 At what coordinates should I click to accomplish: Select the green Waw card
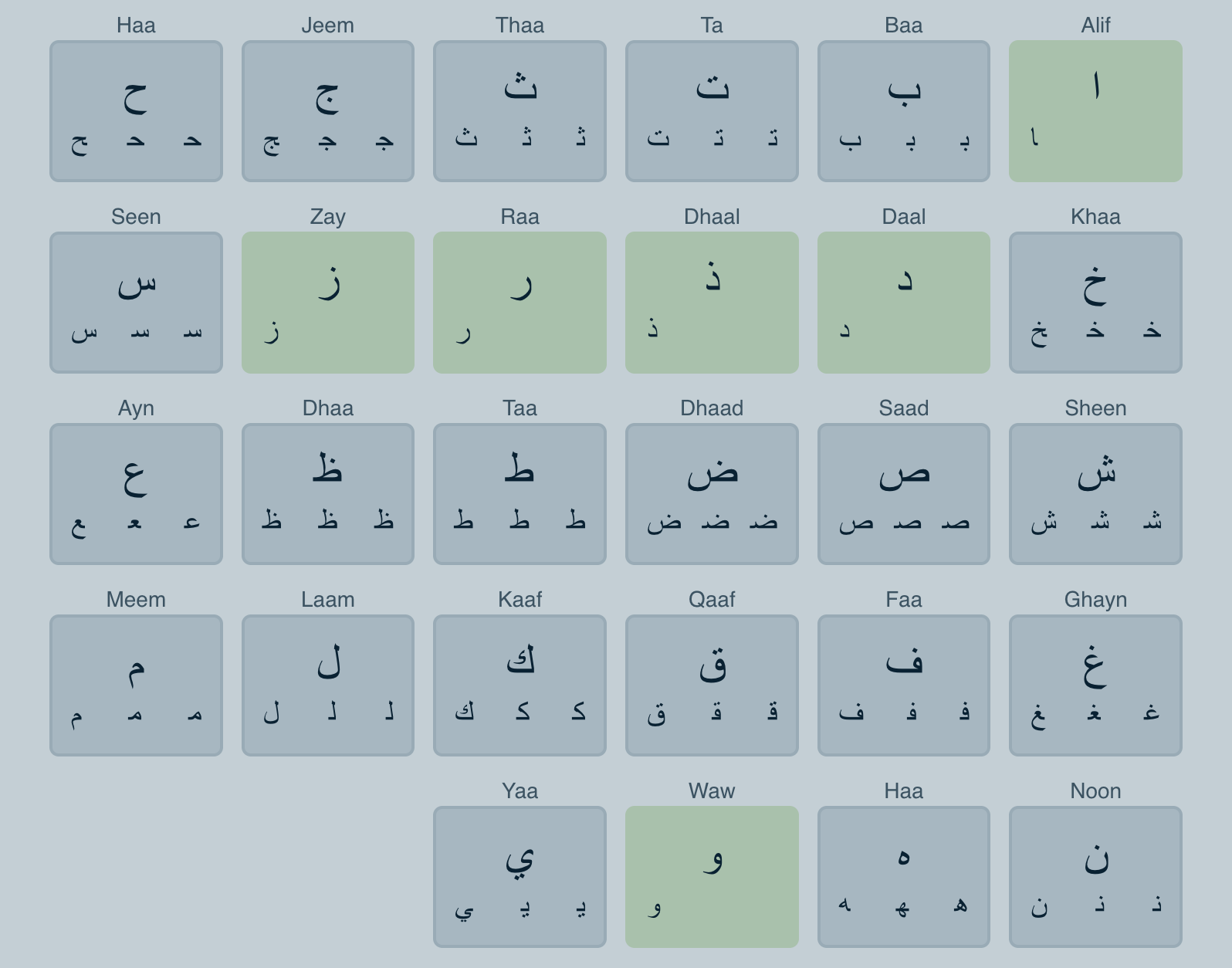pos(711,877)
